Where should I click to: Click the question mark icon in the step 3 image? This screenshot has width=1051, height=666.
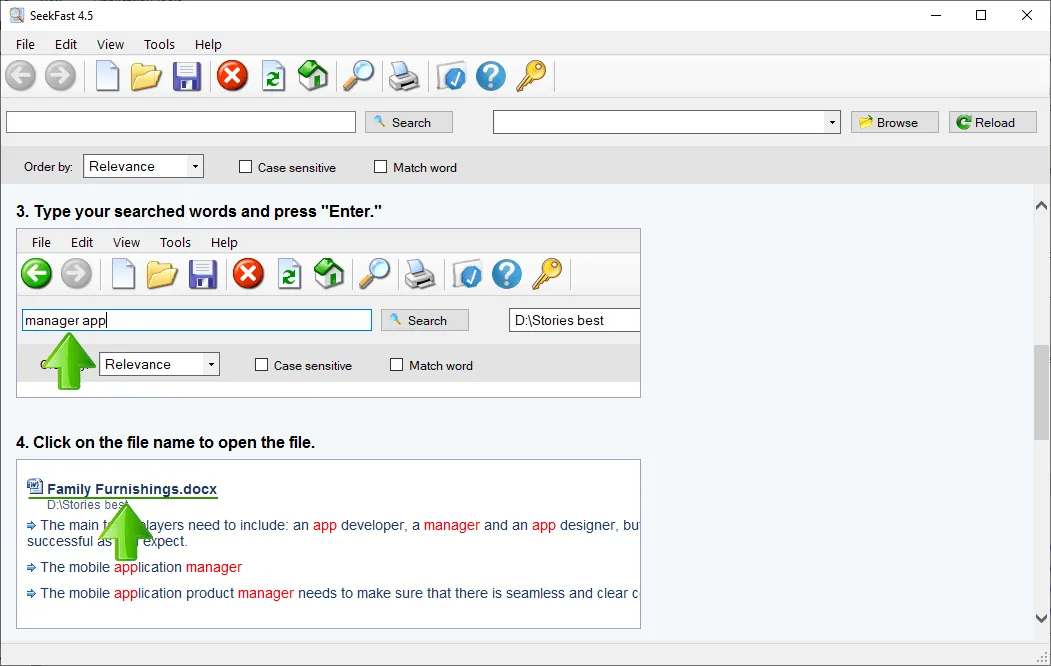pyautogui.click(x=507, y=274)
